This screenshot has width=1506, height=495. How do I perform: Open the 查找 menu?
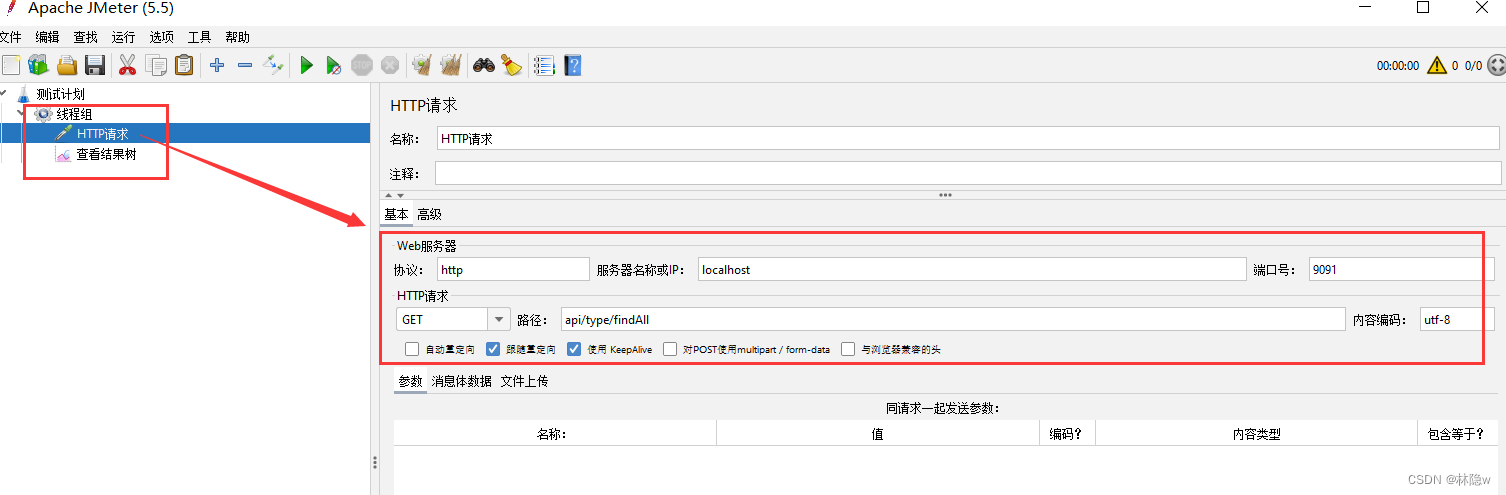(x=86, y=37)
